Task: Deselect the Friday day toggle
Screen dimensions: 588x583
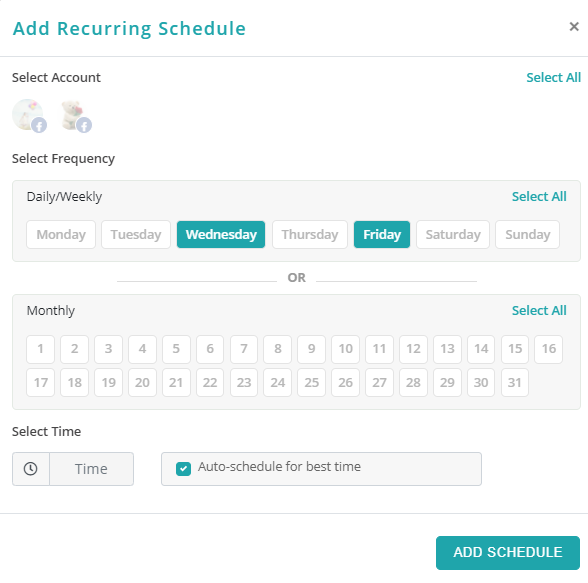Action: coord(382,234)
